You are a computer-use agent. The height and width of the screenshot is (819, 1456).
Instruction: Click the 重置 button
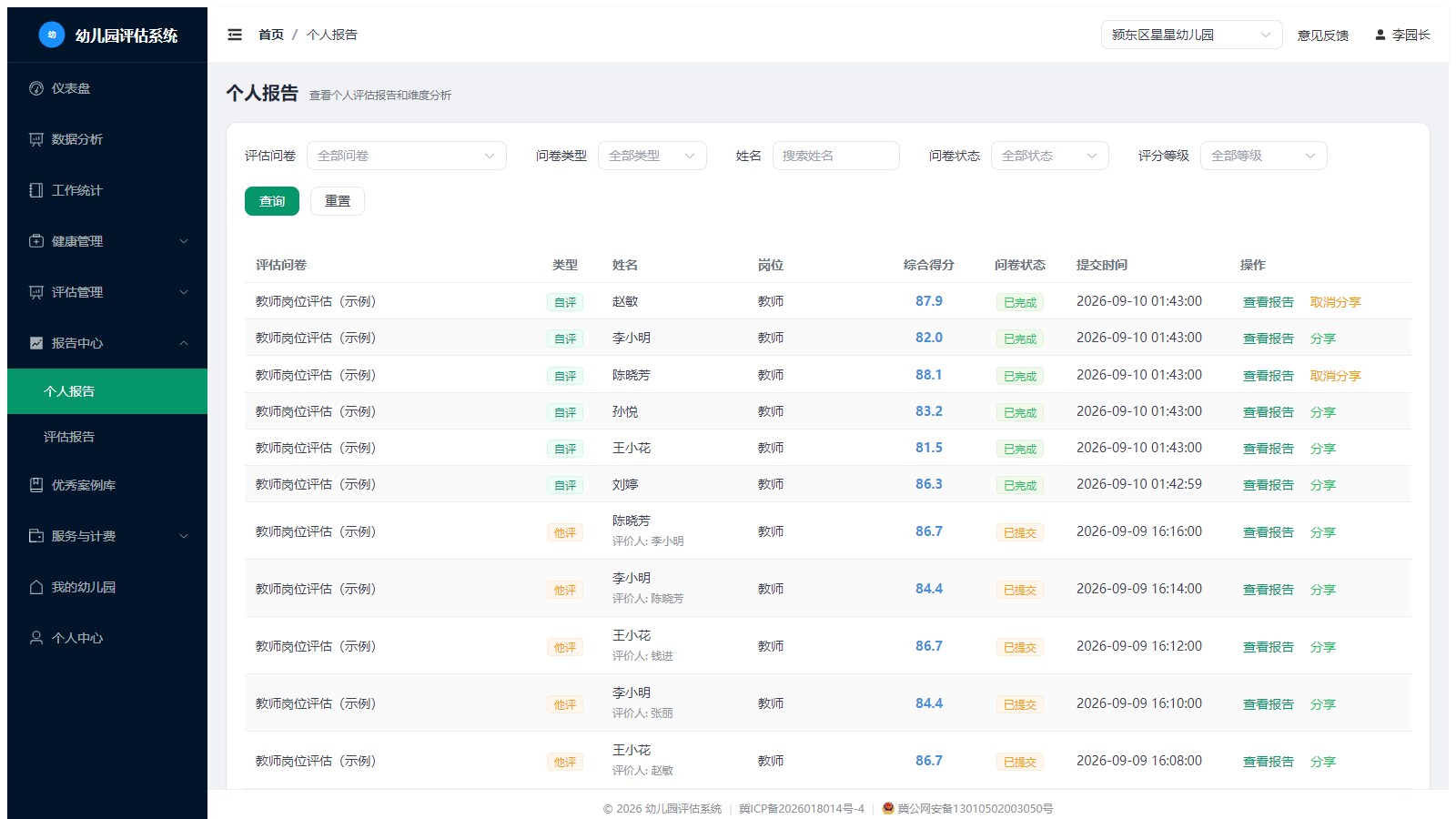[x=338, y=201]
